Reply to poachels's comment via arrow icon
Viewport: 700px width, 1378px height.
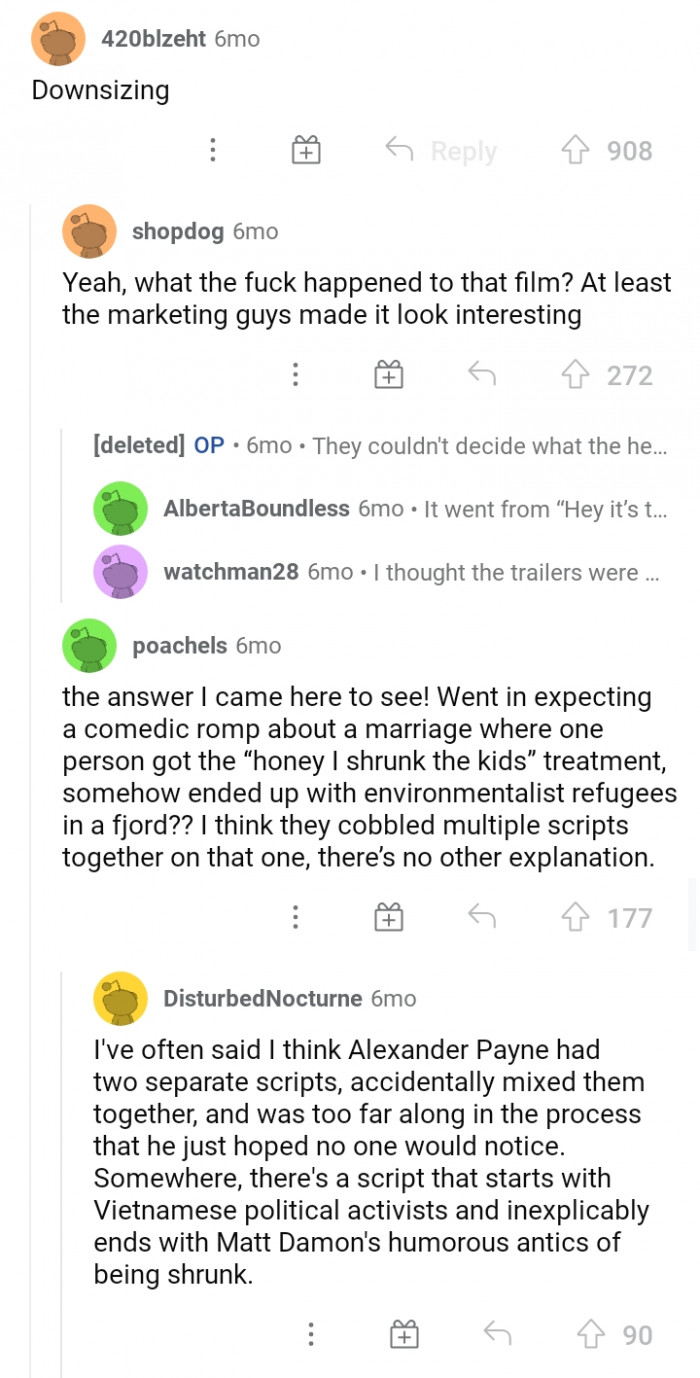point(482,918)
